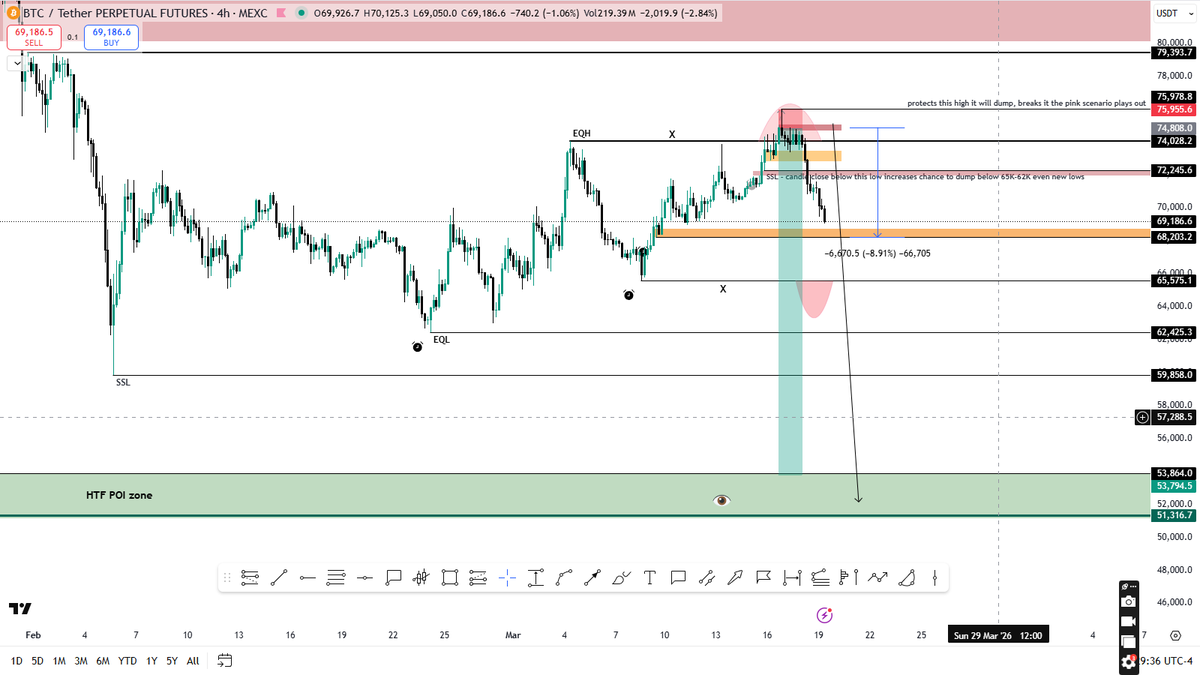
Task: Select the 1M time range
Action: [x=60, y=661]
